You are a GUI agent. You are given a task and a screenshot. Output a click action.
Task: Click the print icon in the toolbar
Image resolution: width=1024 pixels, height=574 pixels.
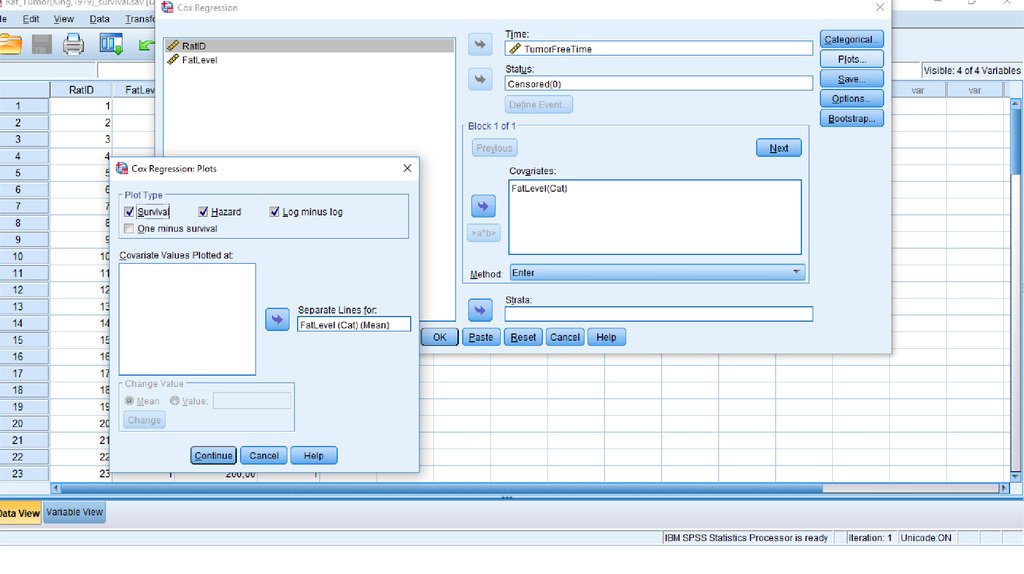coord(73,44)
